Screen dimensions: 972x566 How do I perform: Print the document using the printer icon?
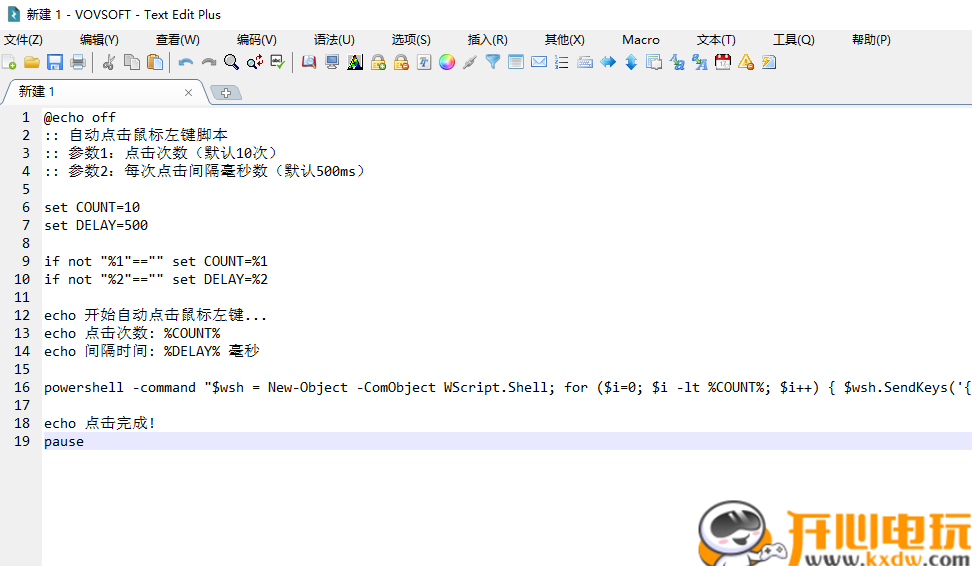click(77, 62)
